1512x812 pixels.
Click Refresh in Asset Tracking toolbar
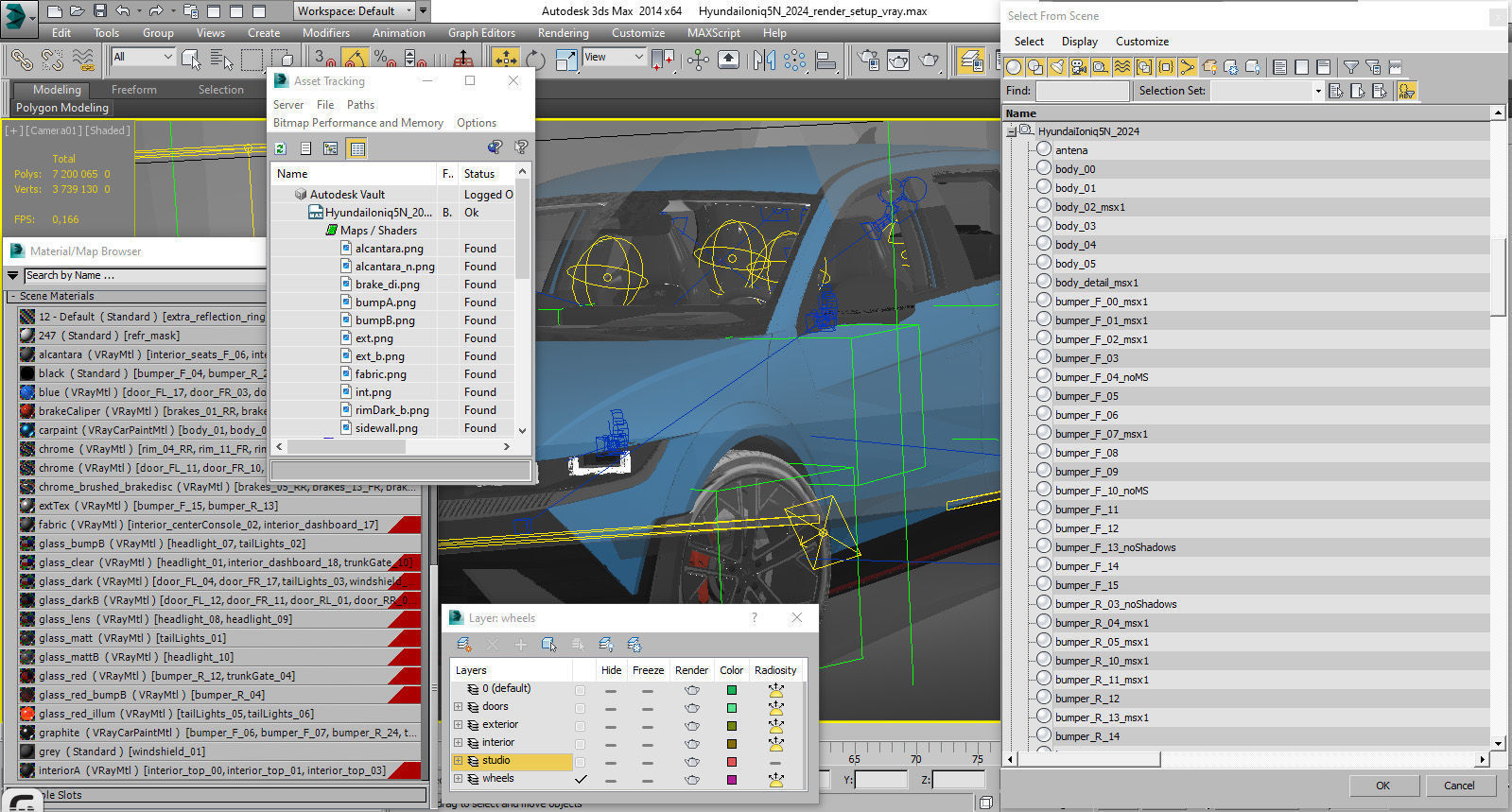tap(281, 148)
